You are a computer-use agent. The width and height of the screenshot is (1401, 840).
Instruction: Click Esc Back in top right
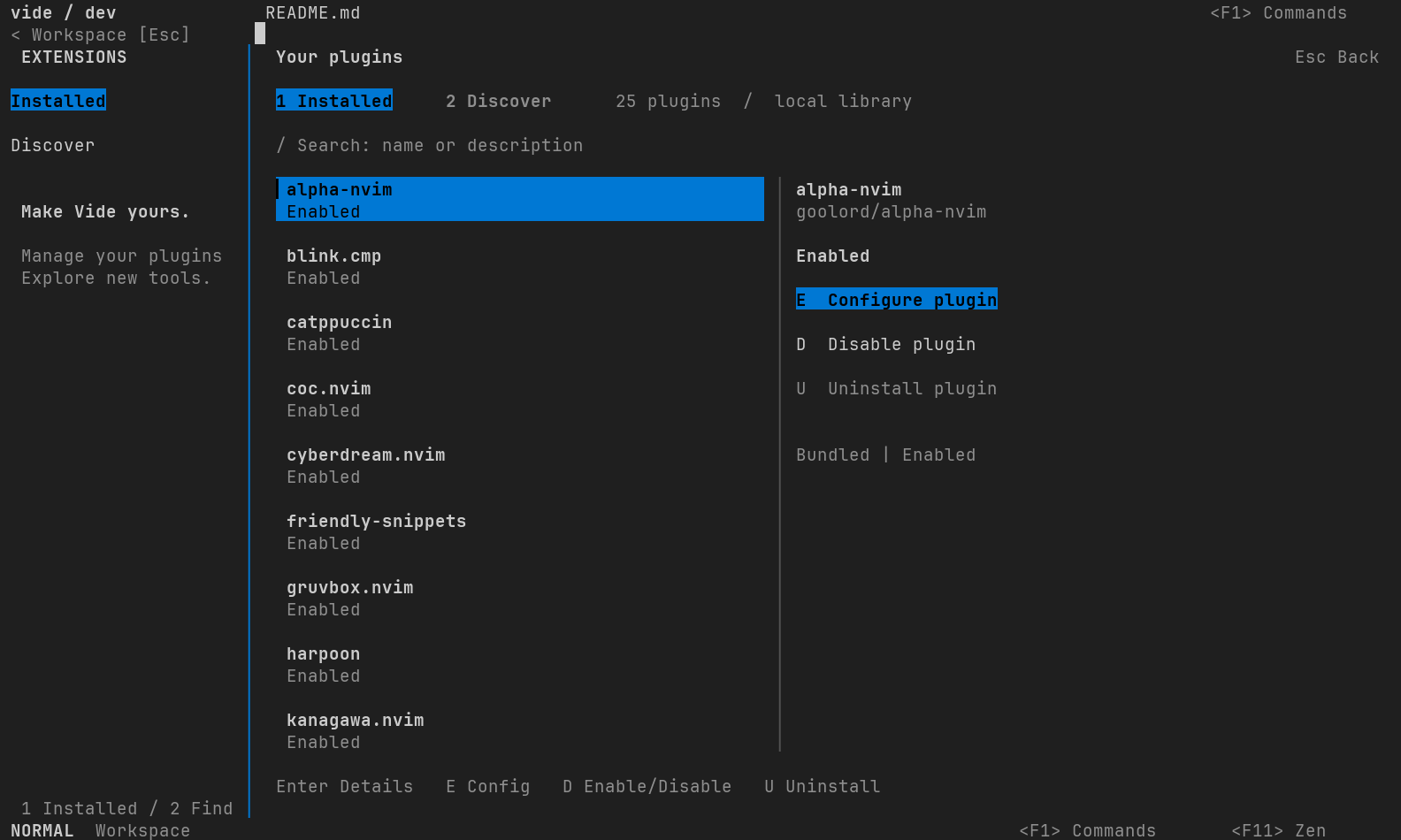click(1337, 57)
